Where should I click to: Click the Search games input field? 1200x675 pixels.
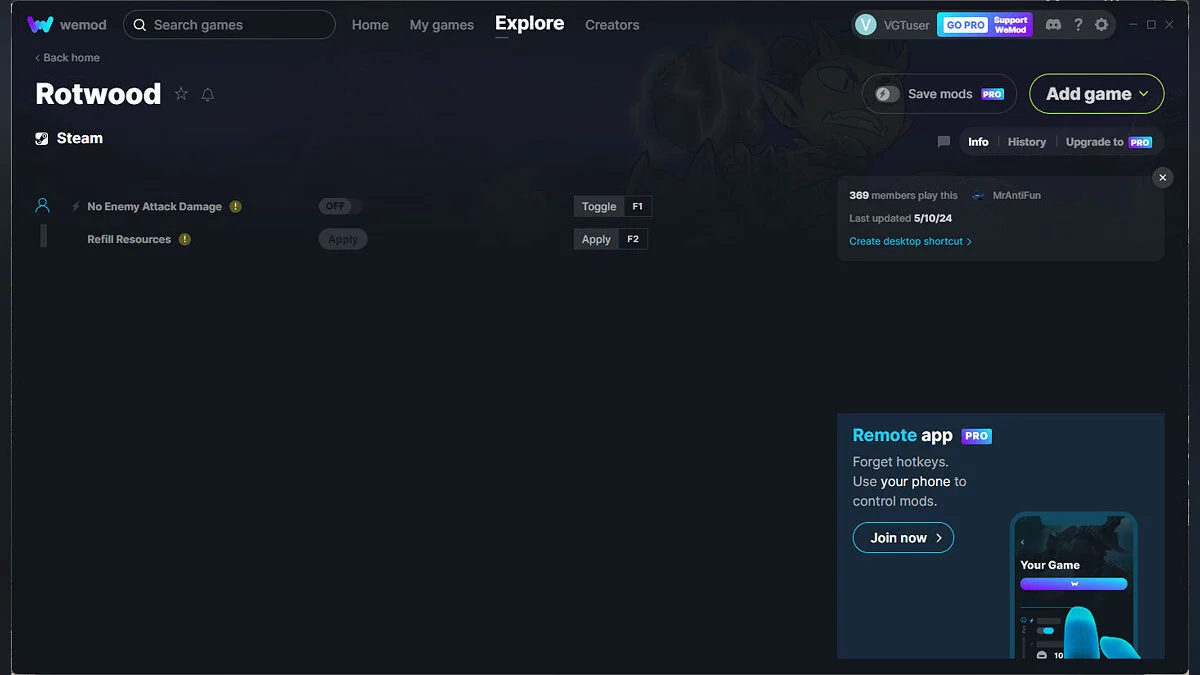coord(229,25)
